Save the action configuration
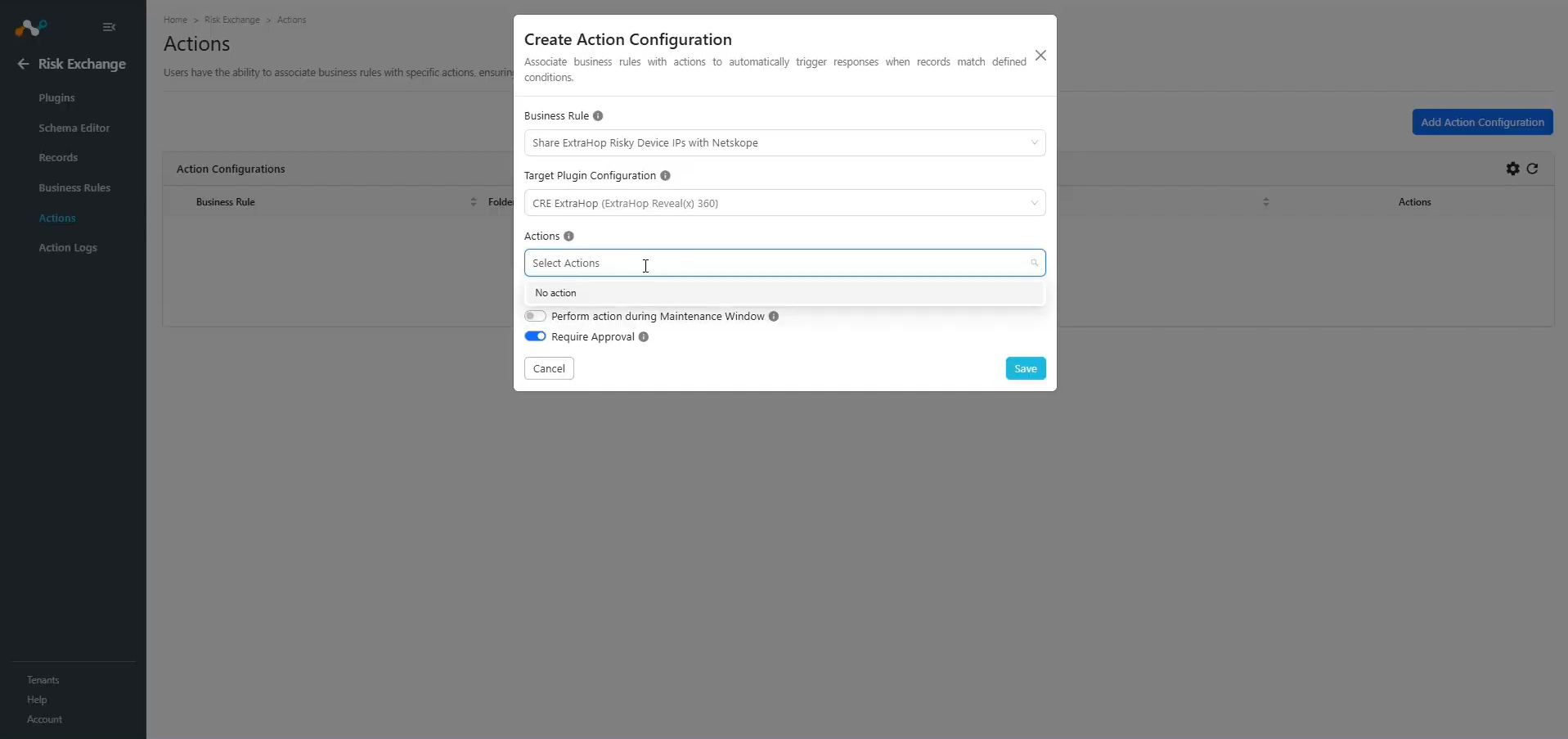Screen dimensions: 1568x739 1025,369
